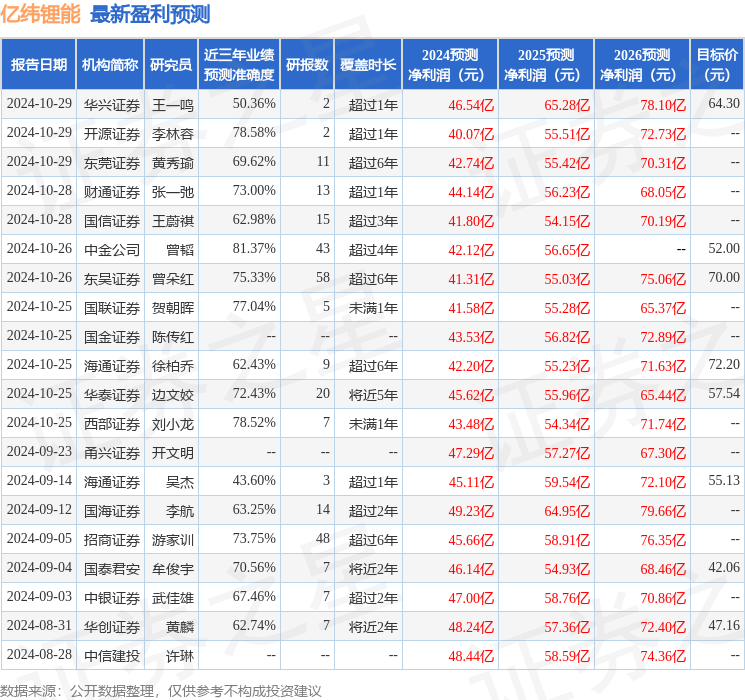Select the 国联证券 institution cell
The image size is (745, 700).
pyautogui.click(x=112, y=308)
